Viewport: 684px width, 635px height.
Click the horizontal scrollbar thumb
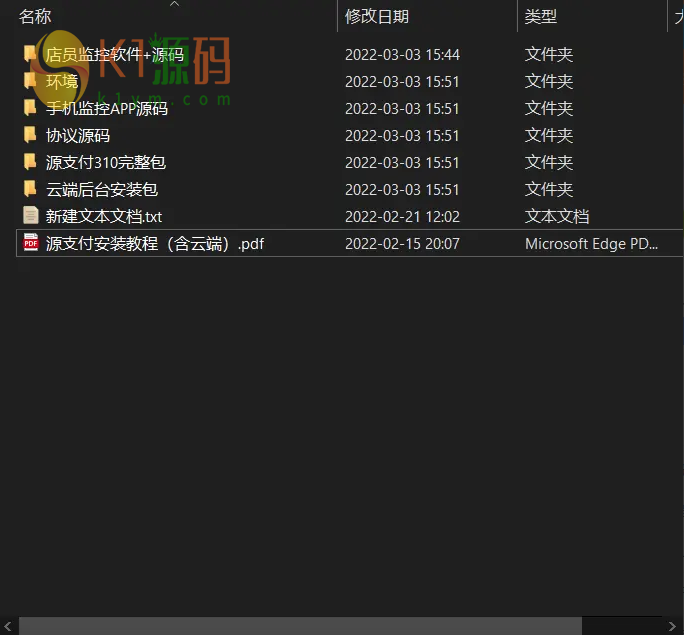tap(300, 626)
